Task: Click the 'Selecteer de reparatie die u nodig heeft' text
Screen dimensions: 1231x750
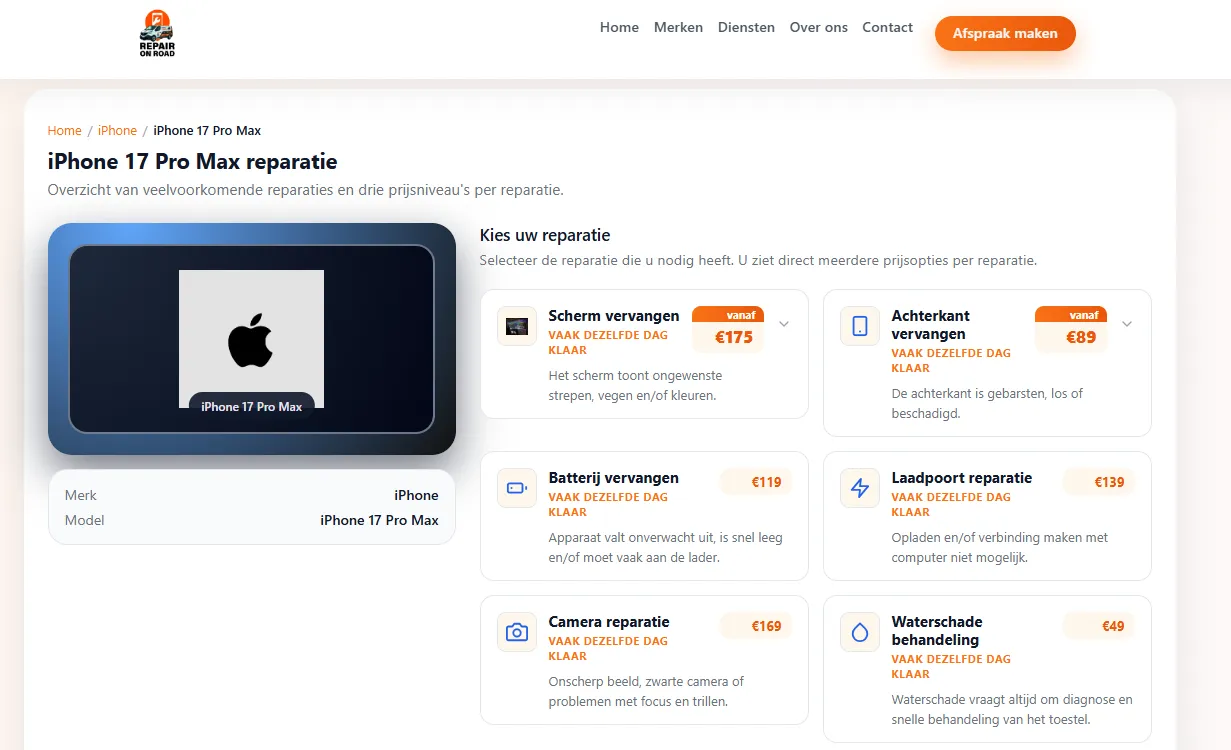Action: pyautogui.click(x=758, y=260)
